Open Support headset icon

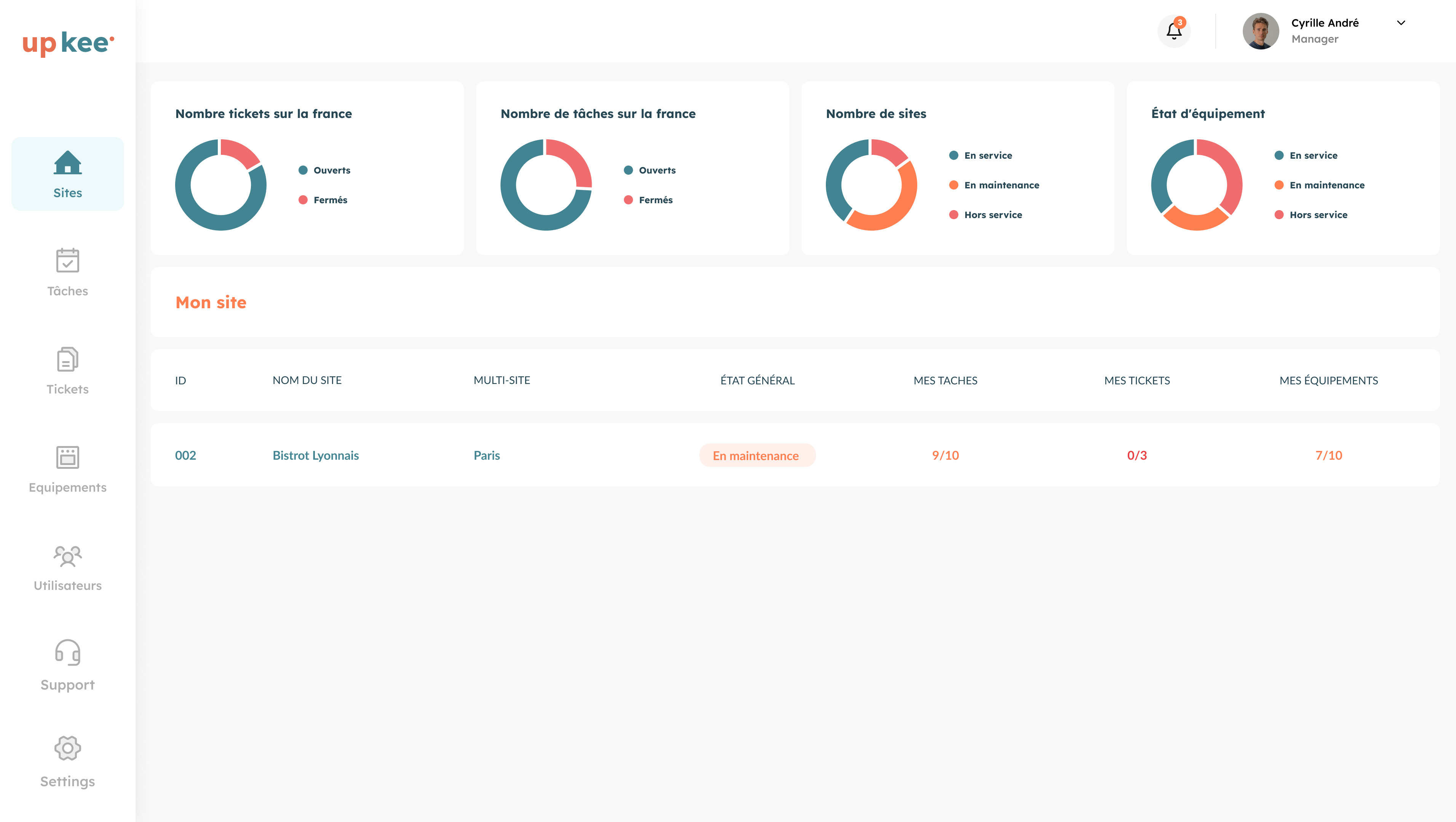point(68,653)
